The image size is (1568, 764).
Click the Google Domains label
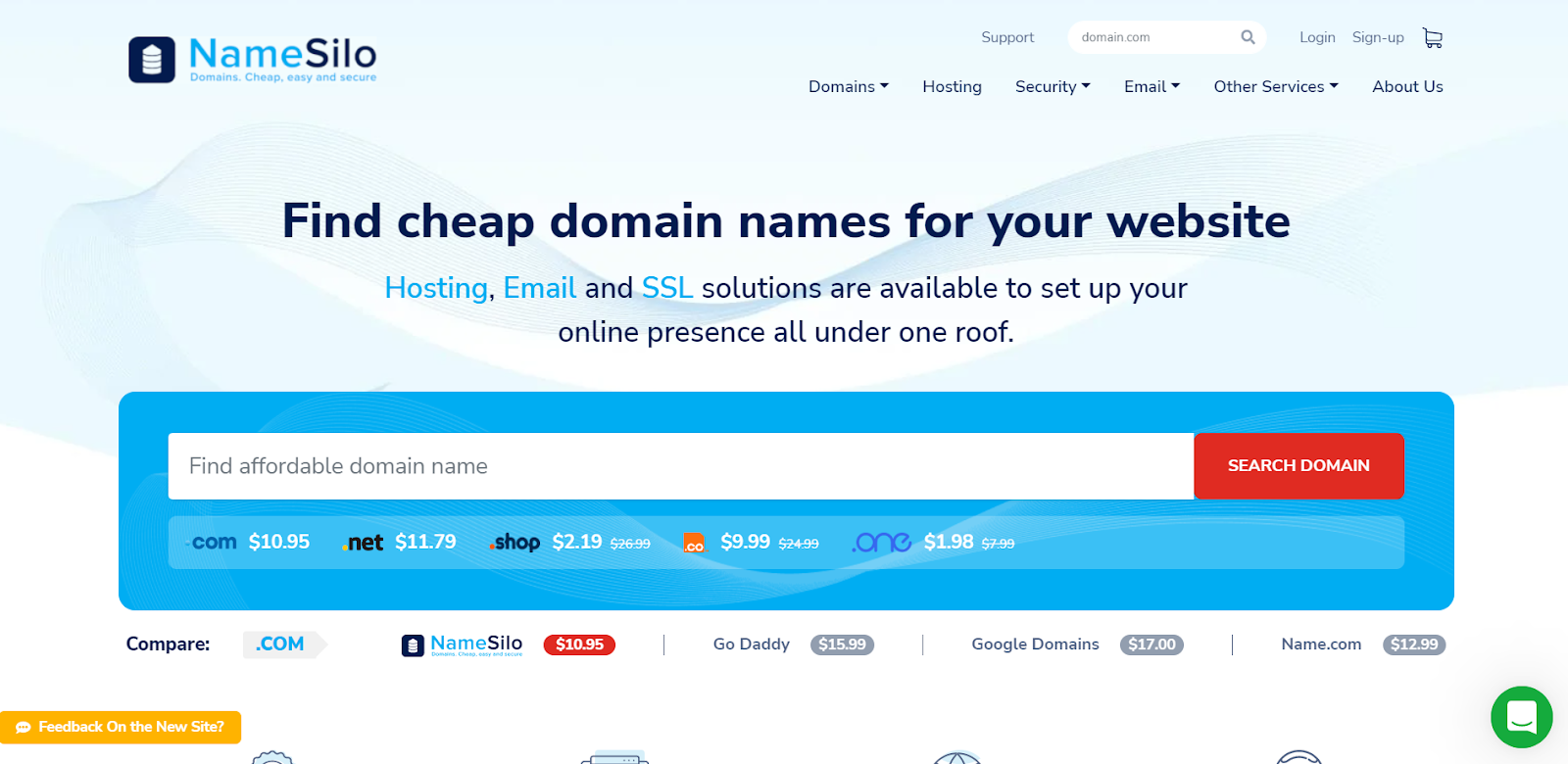tap(1035, 645)
